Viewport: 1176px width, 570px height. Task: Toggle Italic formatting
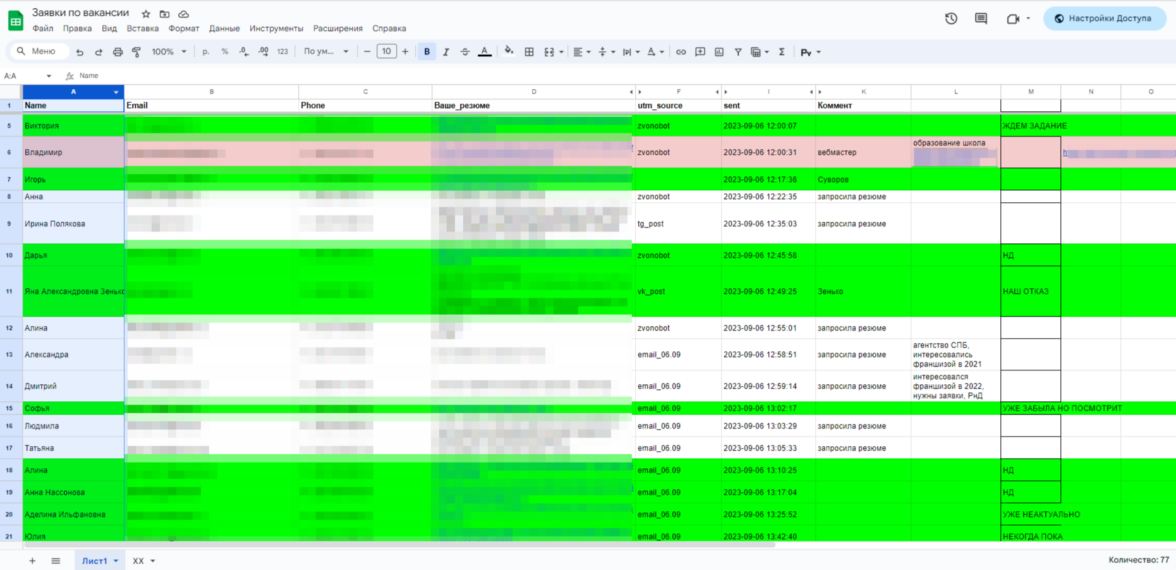point(446,52)
